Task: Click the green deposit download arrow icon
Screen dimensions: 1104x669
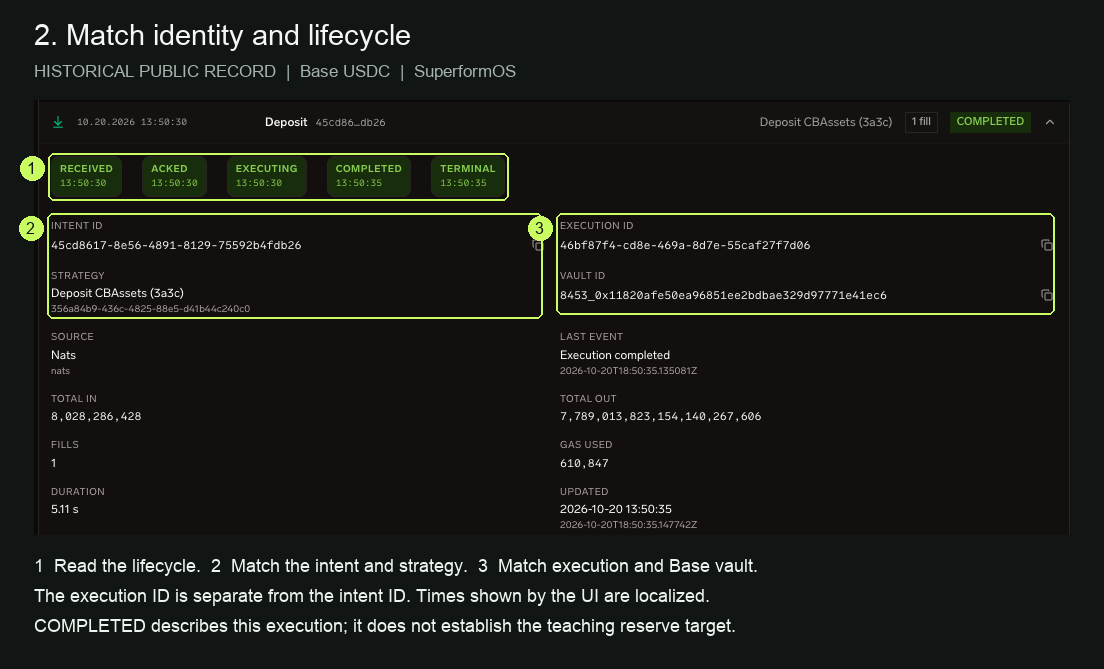Action: click(58, 123)
